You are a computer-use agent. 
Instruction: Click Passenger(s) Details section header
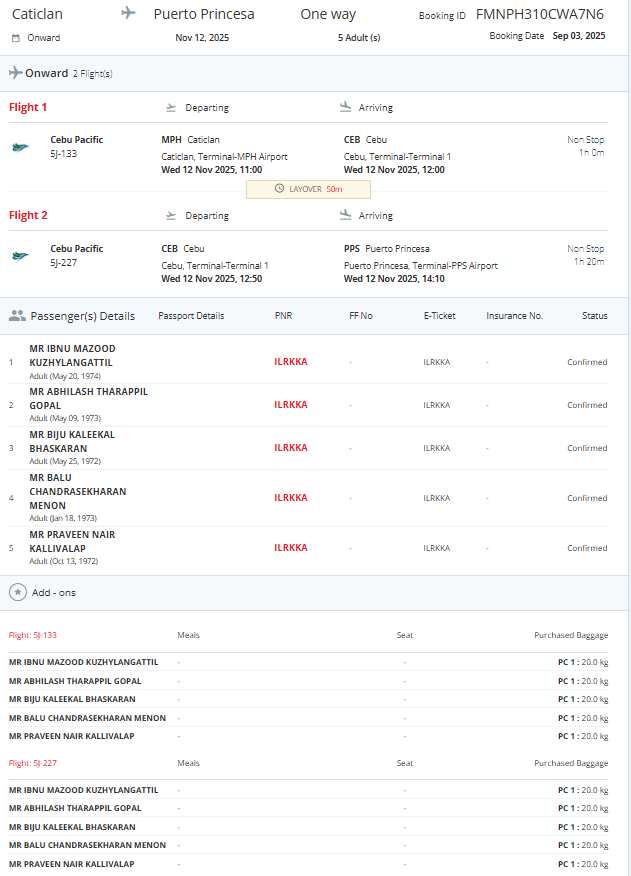83,316
